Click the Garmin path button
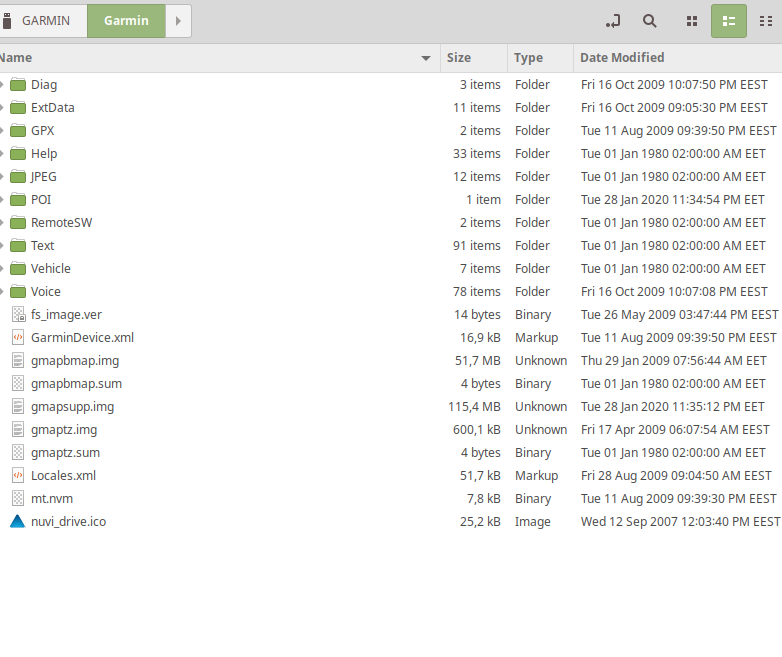The image size is (782, 657). [126, 21]
